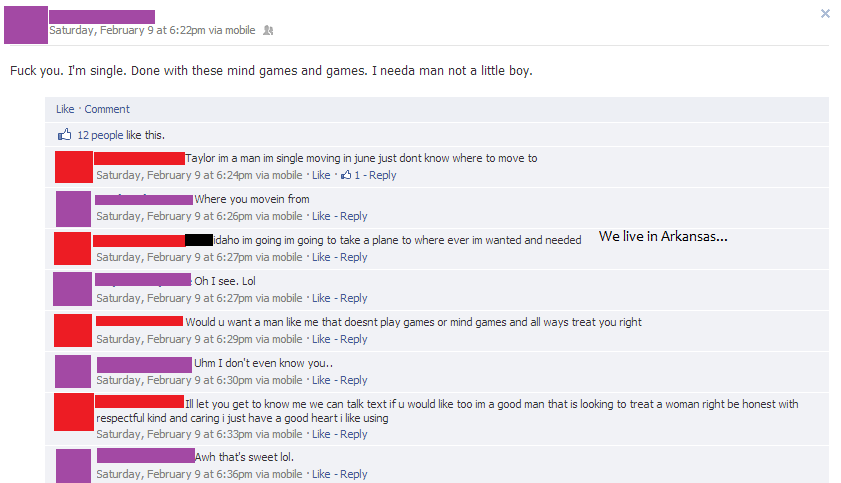Viewport: 841px width, 483px height.
Task: Open red avatar on the 6:24pm comment
Action: [73, 167]
